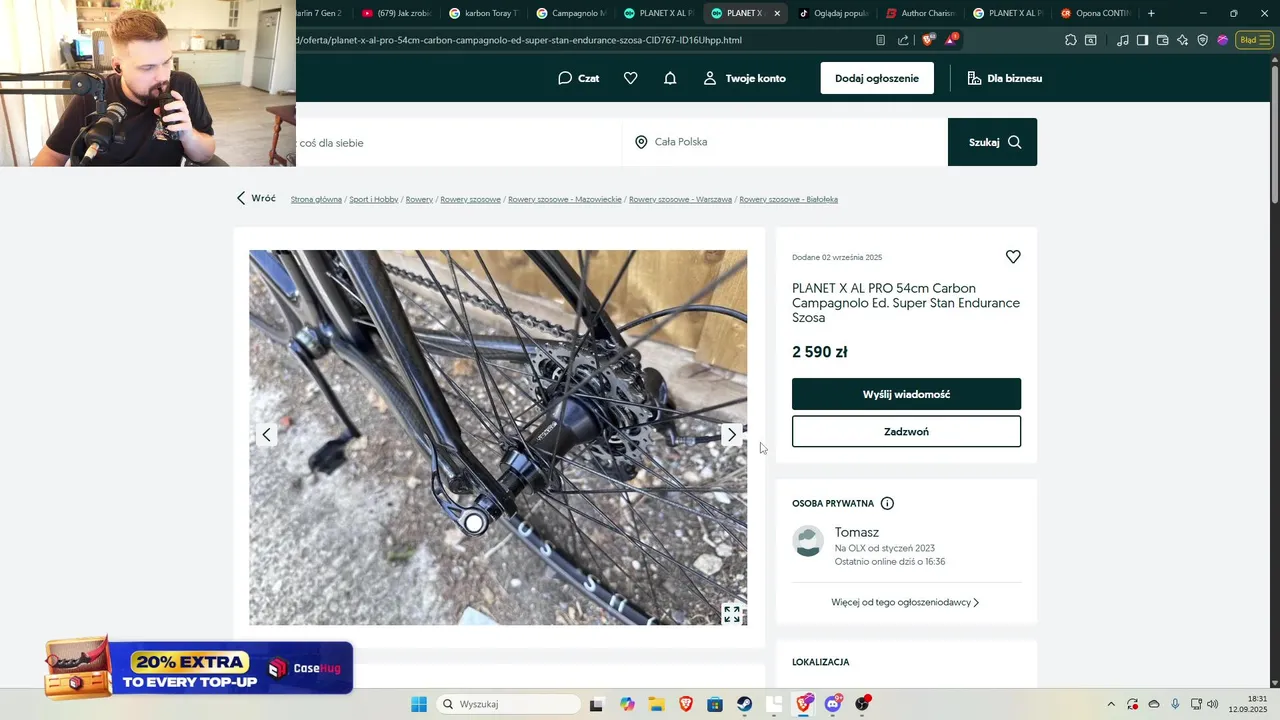The width and height of the screenshot is (1280, 720).
Task: Click the search keyword input field
Action: (x=458, y=142)
